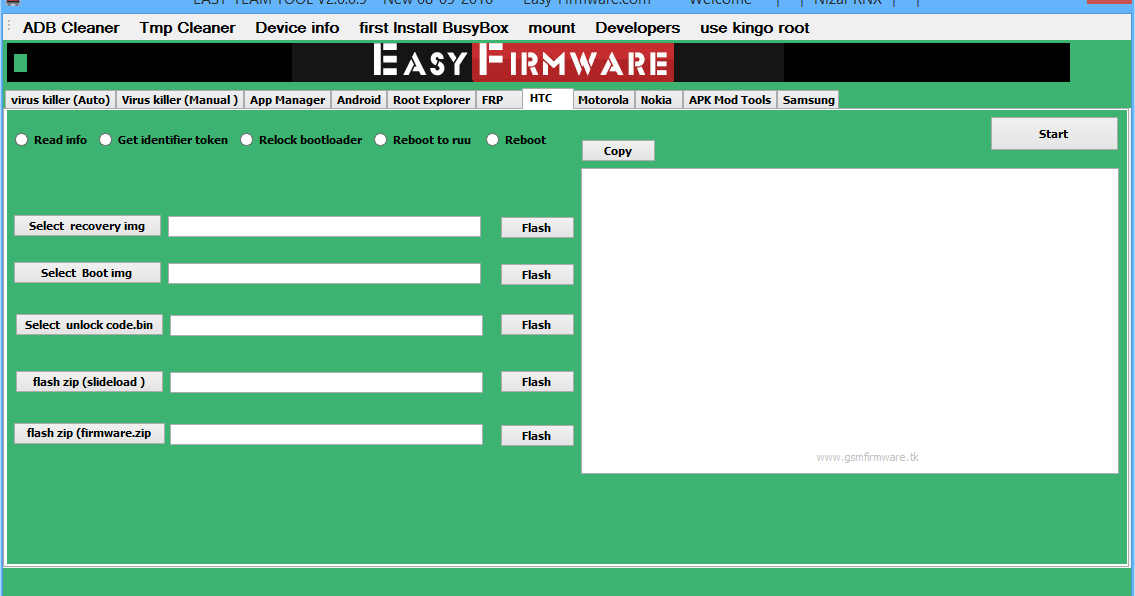The width and height of the screenshot is (1135, 596).
Task: Flash the selected recovery img
Action: [x=537, y=227]
